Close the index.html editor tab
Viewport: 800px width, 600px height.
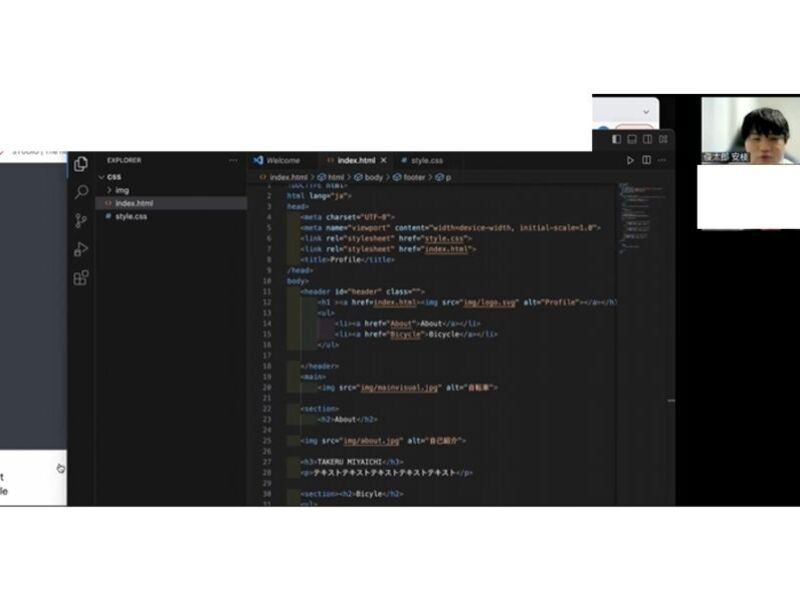pyautogui.click(x=383, y=160)
